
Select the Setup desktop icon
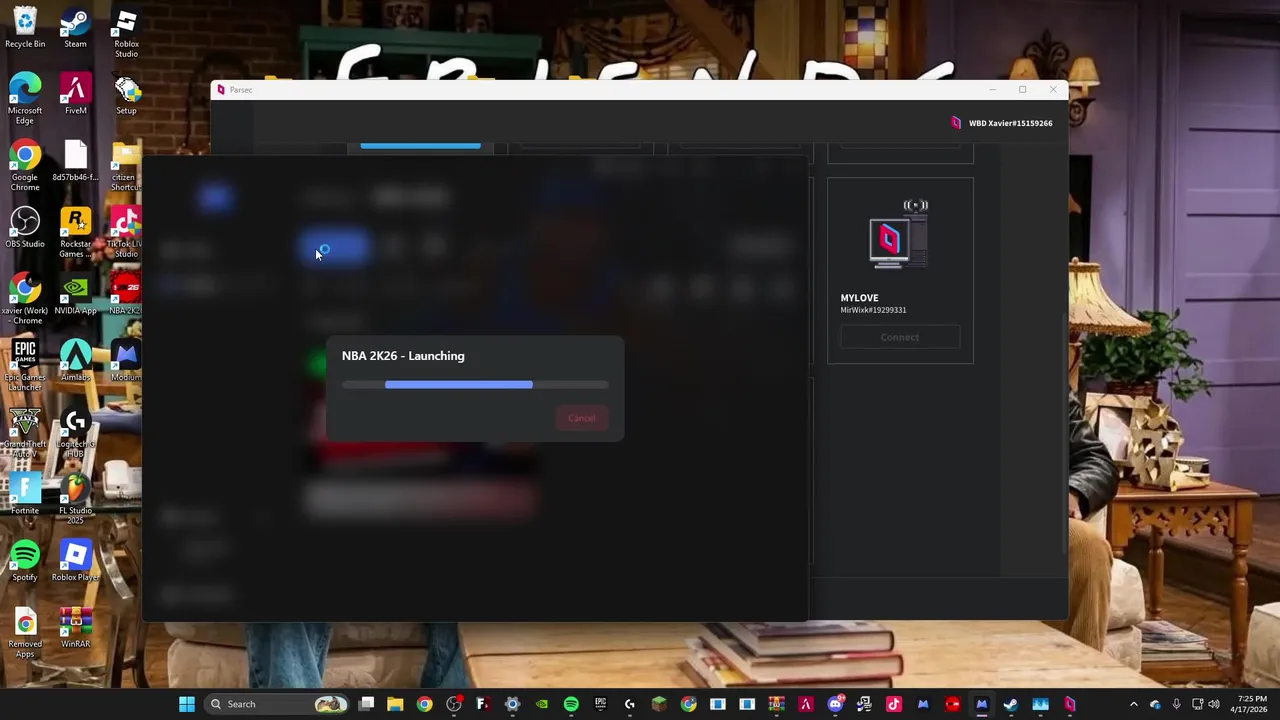point(126,94)
